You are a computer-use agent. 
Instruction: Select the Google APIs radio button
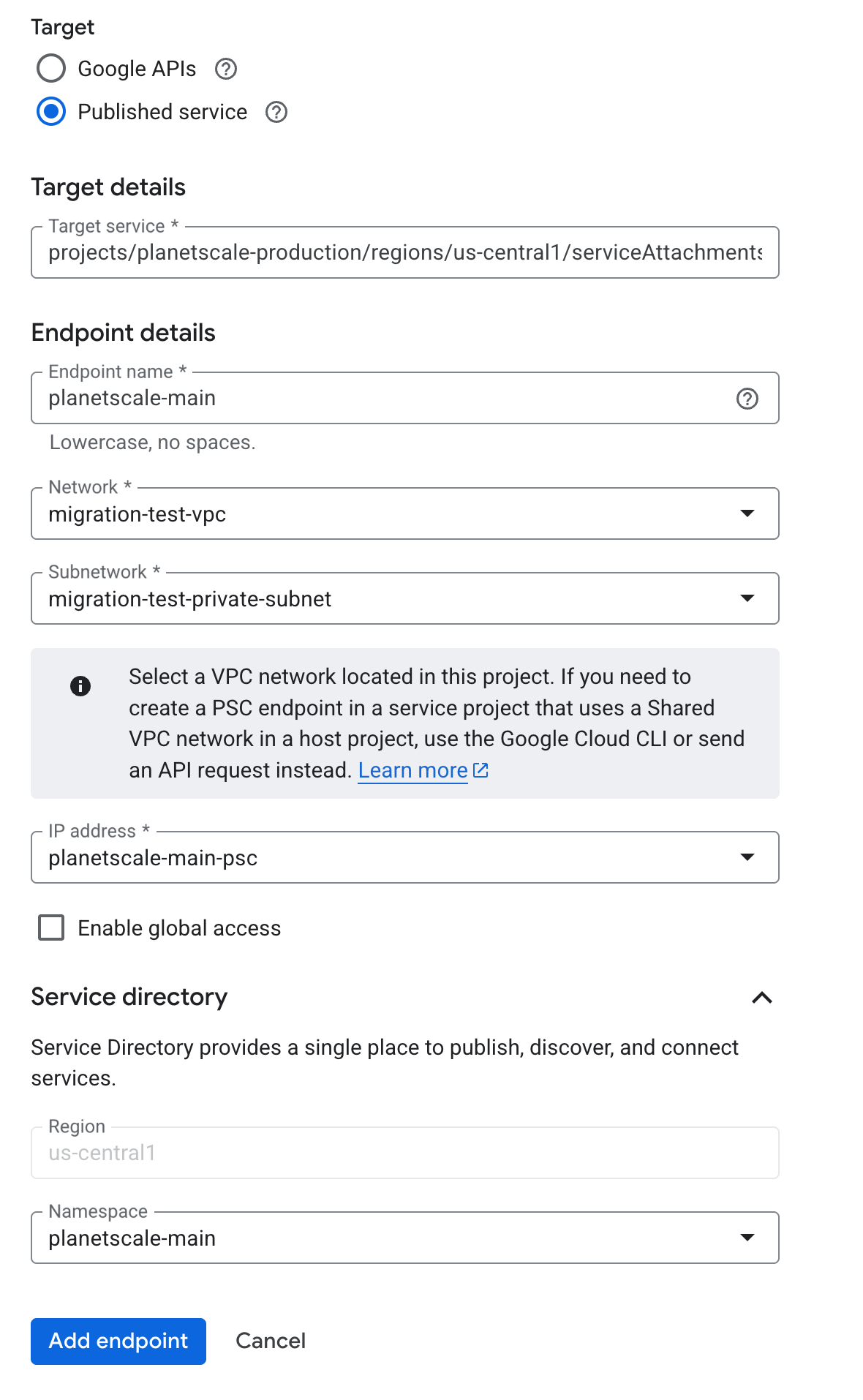point(50,68)
